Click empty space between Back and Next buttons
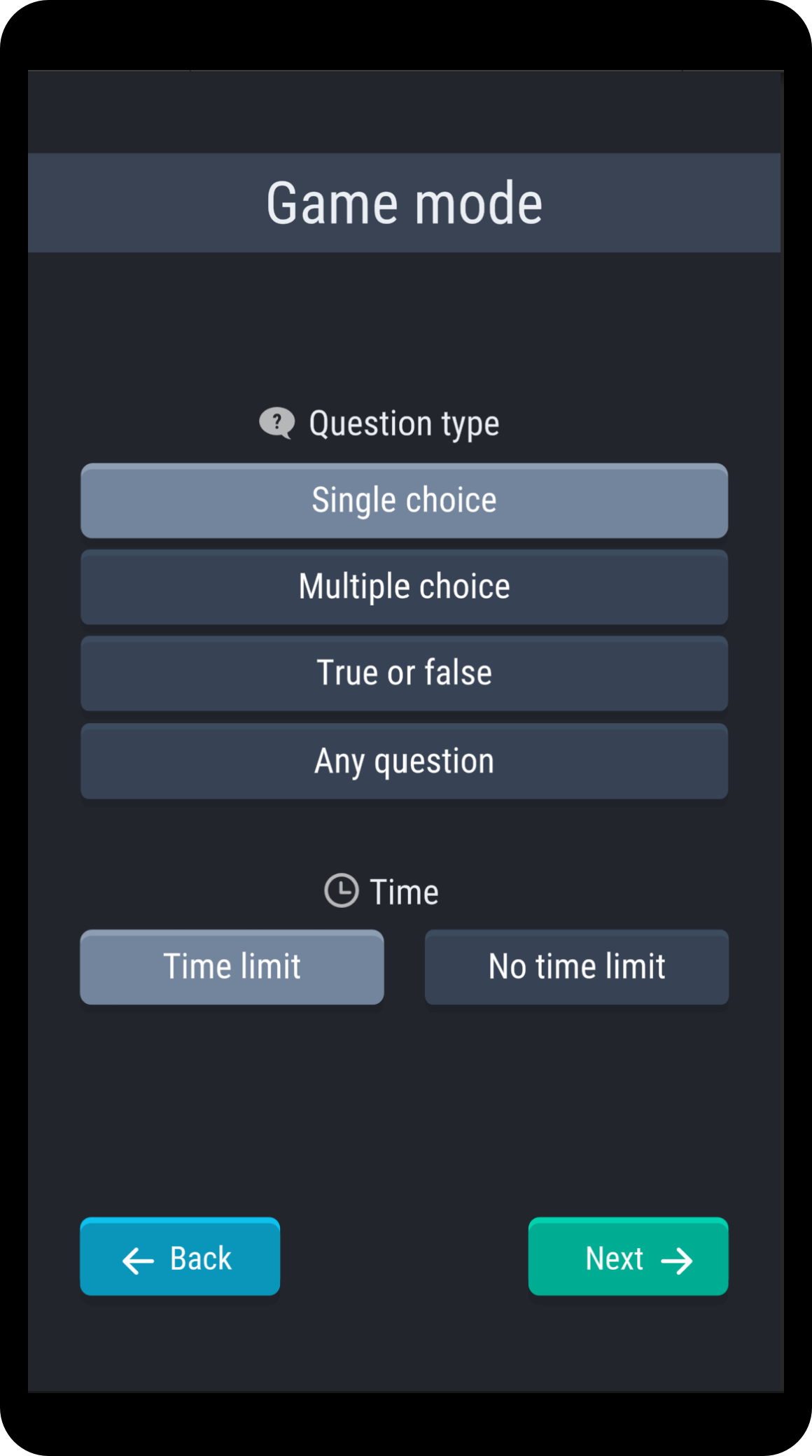Screen dimensions: 812x1456 pos(404,1256)
